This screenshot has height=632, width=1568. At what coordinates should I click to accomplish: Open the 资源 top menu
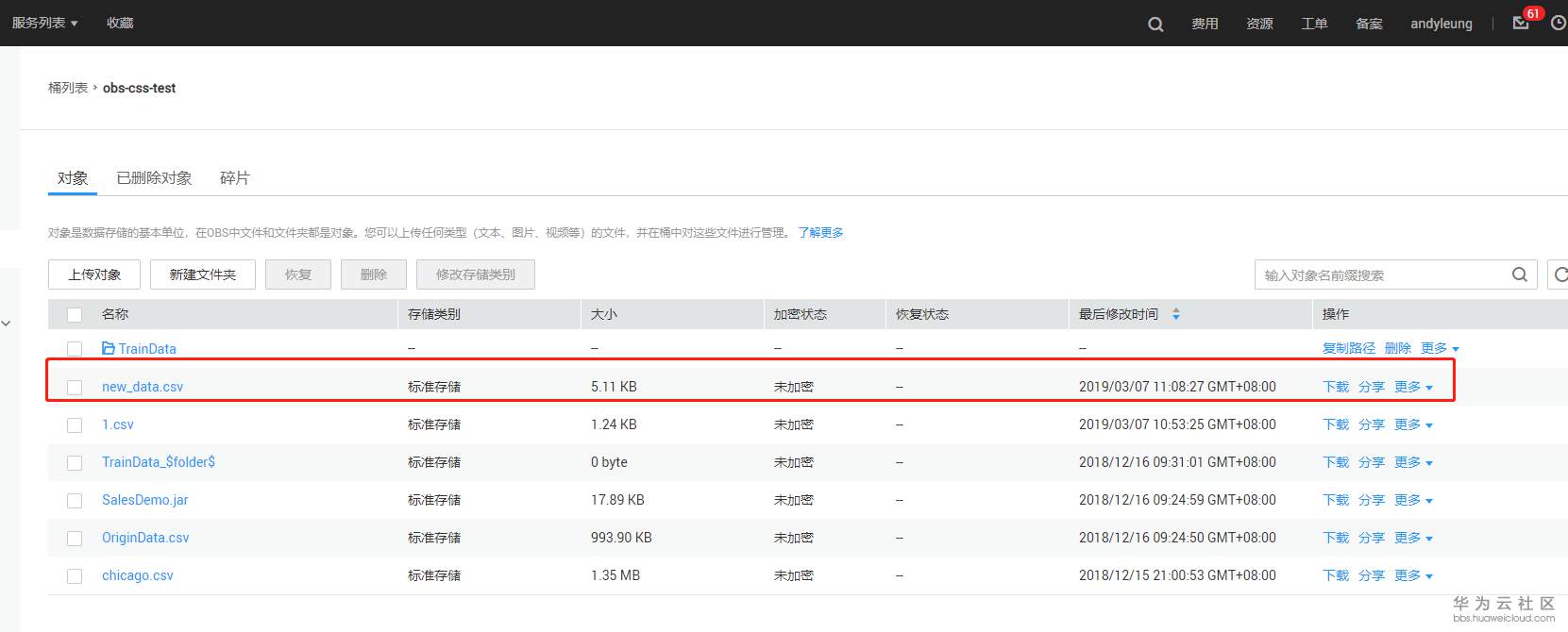[x=1259, y=24]
